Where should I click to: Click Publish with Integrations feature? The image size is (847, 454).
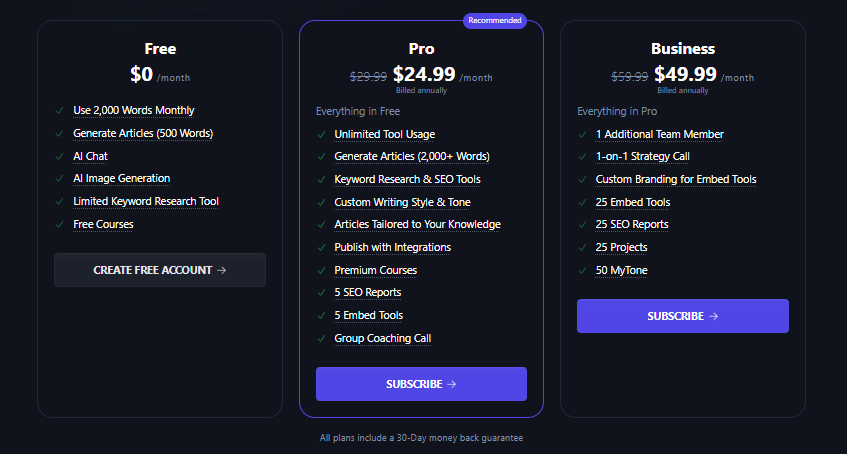coord(393,247)
